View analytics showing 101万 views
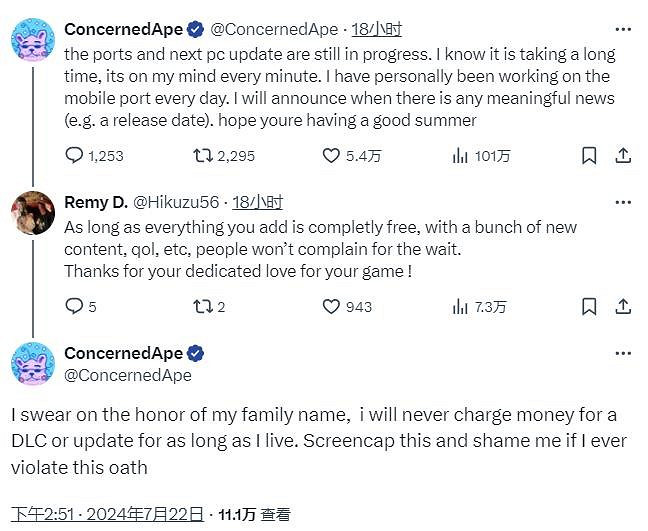 (461, 155)
